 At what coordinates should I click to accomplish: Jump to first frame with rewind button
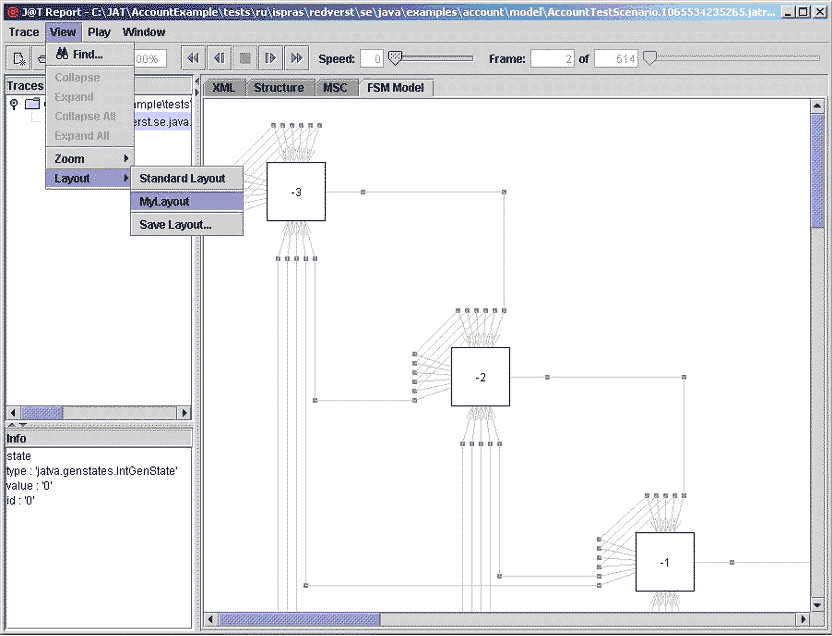coord(193,59)
